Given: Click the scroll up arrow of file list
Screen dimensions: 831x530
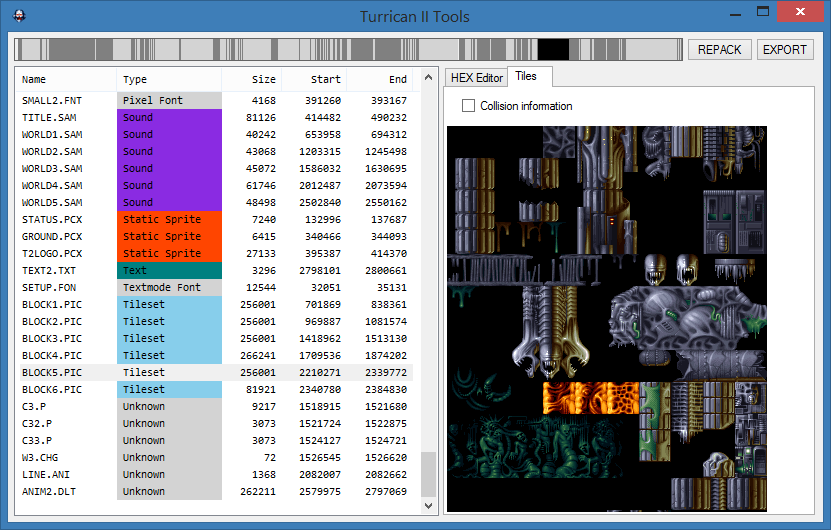Looking at the screenshot, I should [x=429, y=77].
